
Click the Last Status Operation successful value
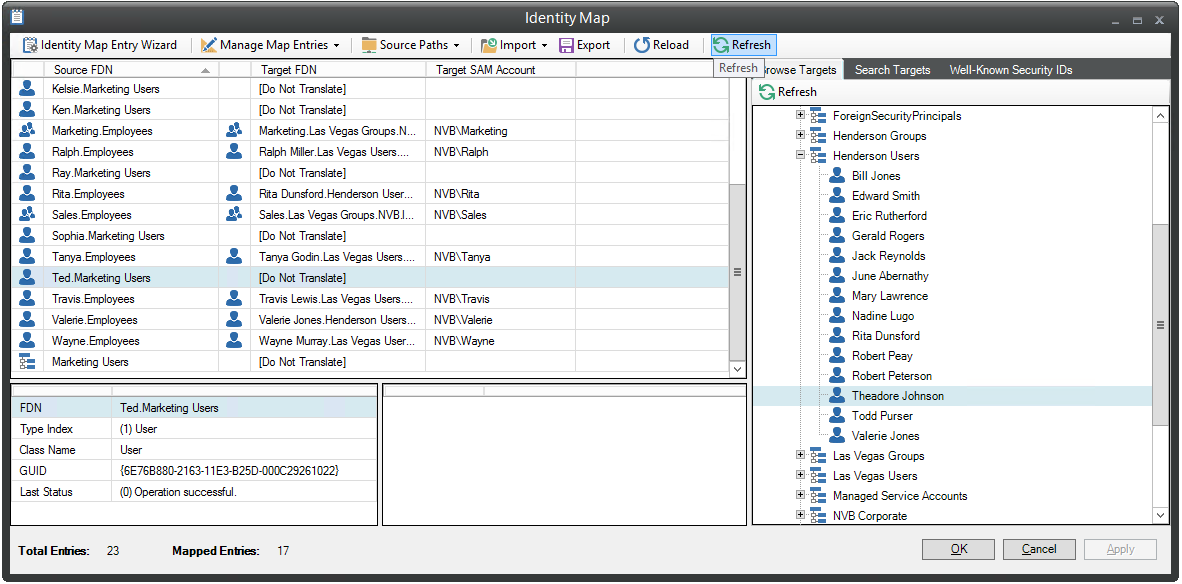pos(179,491)
